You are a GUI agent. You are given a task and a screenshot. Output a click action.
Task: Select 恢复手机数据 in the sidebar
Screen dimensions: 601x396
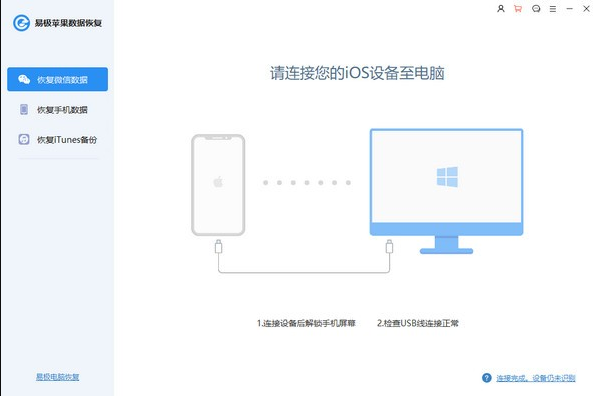(x=57, y=110)
